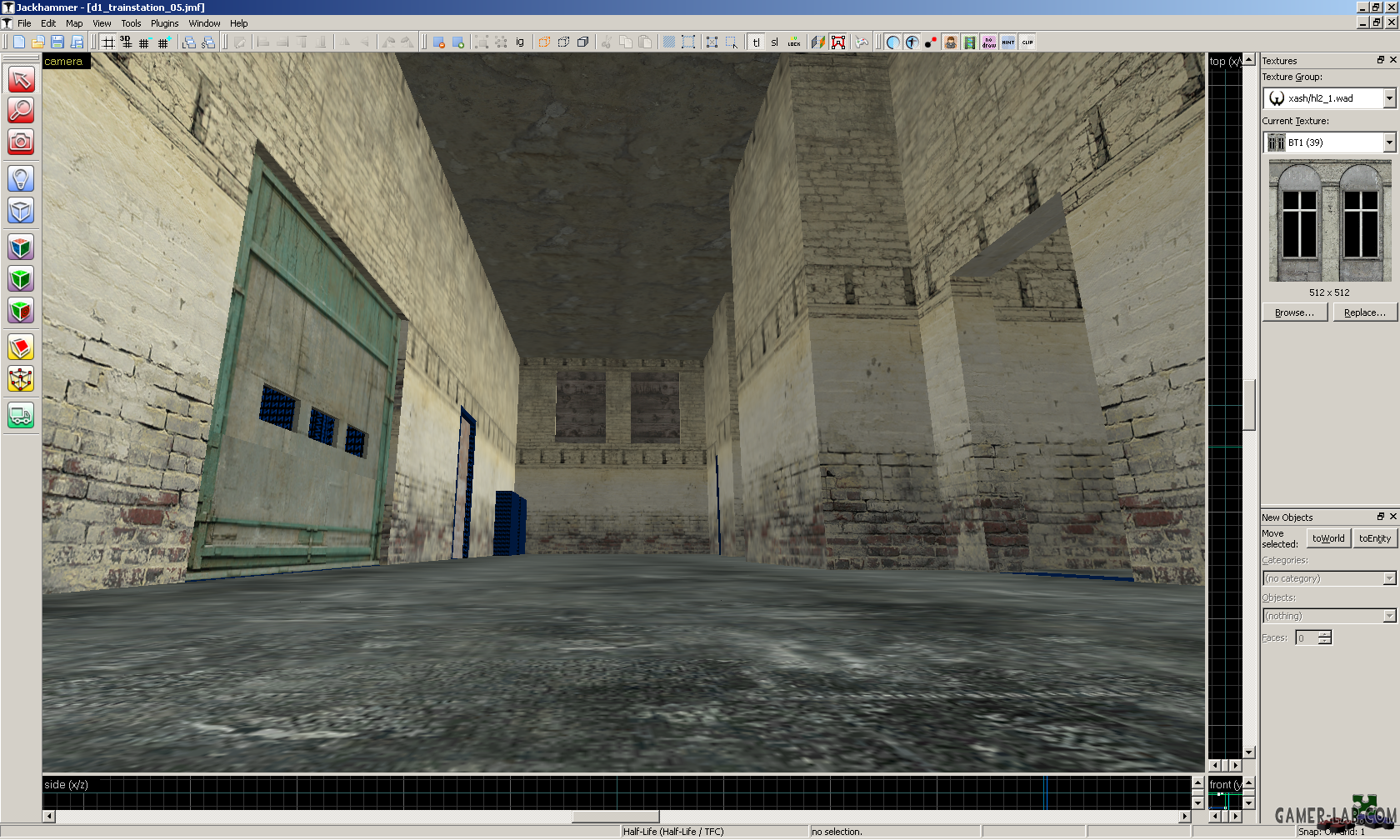Expand the Texture Group dropdown
Viewport: 1400px width, 840px height.
tap(1389, 98)
